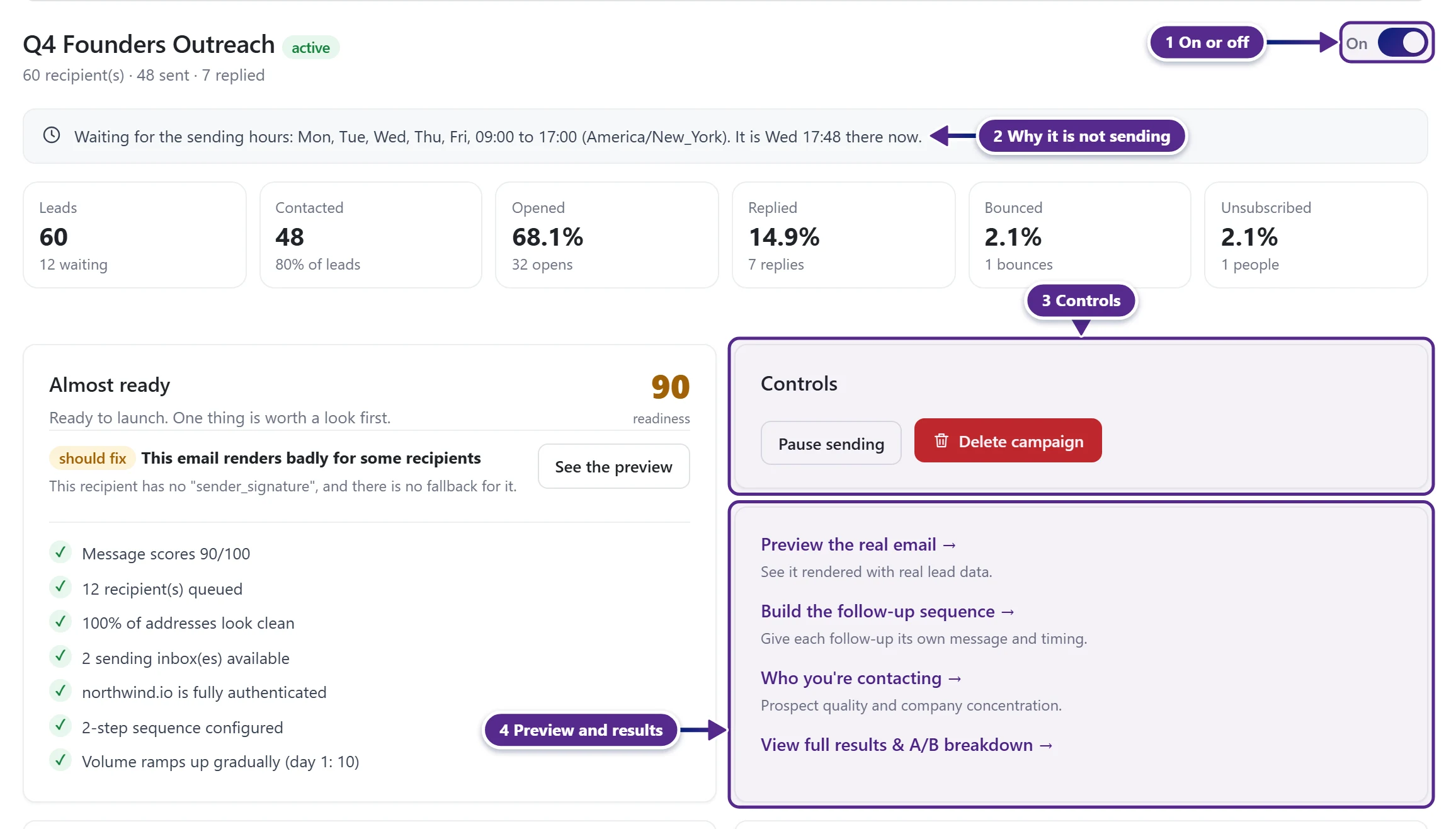Click the clock icon in waiting notice

[52, 135]
